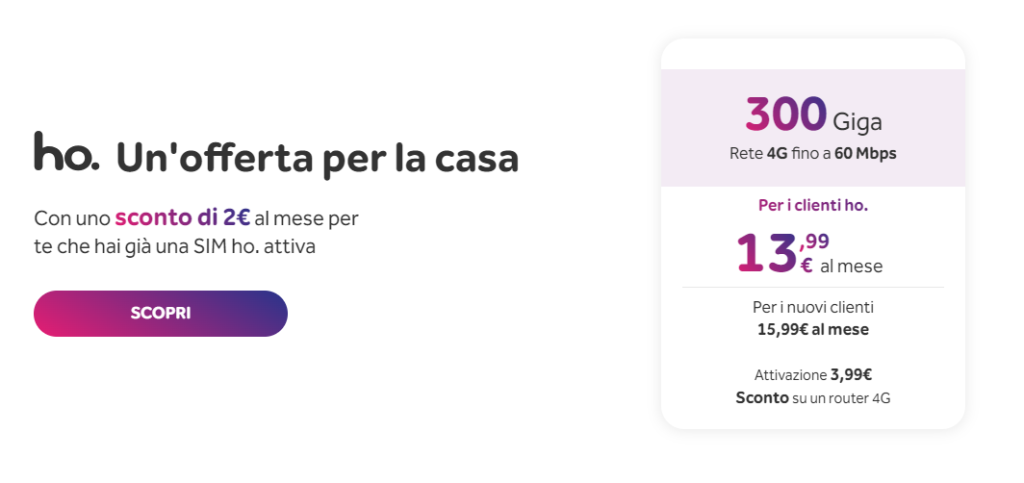Click the bold "15,99€ al mese" price
The image size is (1024, 483).
(x=812, y=328)
